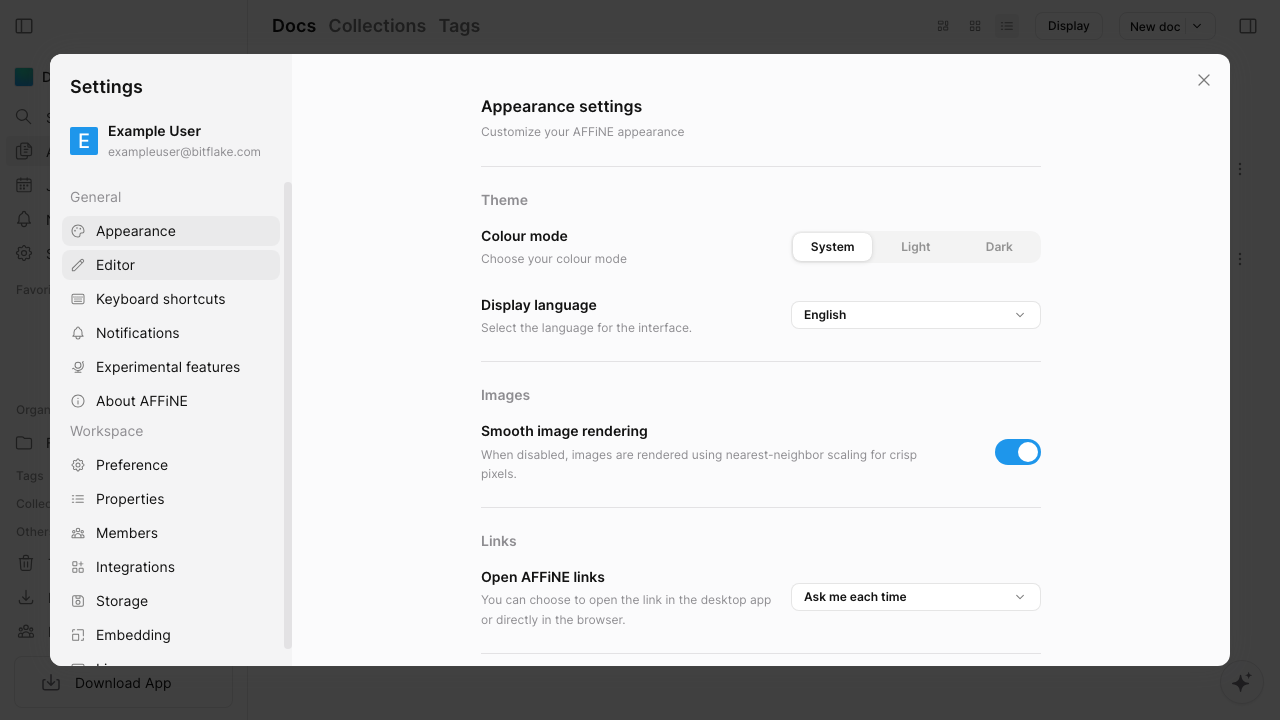Click the trash icon in the left sidebar
The image size is (1280, 720).
click(26, 564)
